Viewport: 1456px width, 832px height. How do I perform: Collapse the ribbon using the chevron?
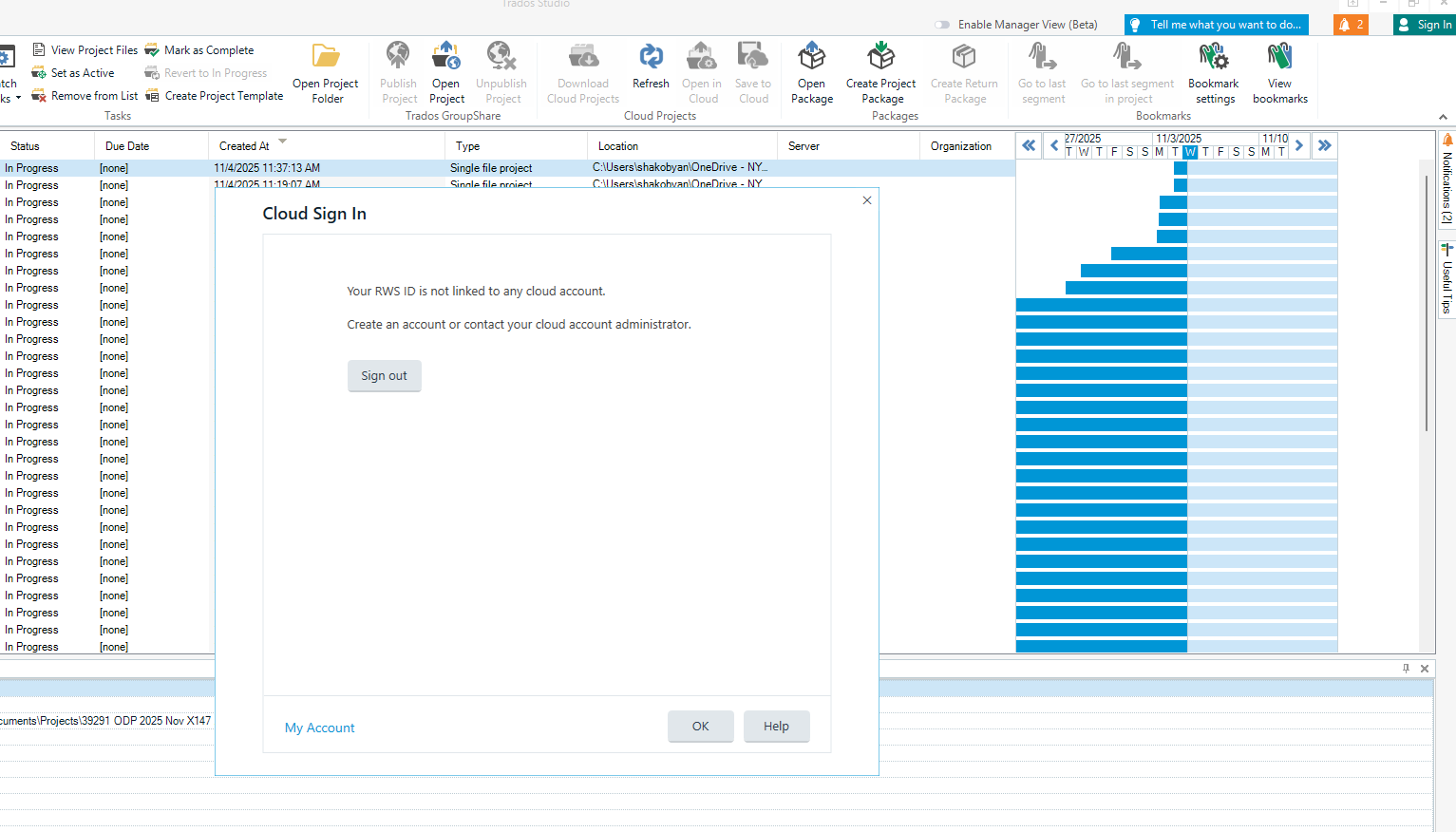click(1442, 117)
